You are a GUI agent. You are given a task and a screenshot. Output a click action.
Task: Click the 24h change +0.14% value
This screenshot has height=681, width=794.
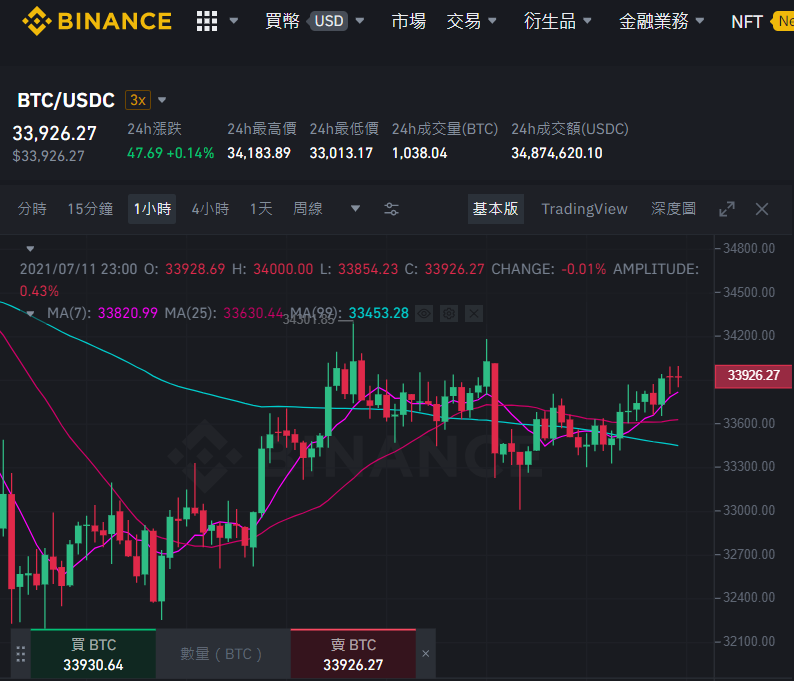pyautogui.click(x=190, y=153)
